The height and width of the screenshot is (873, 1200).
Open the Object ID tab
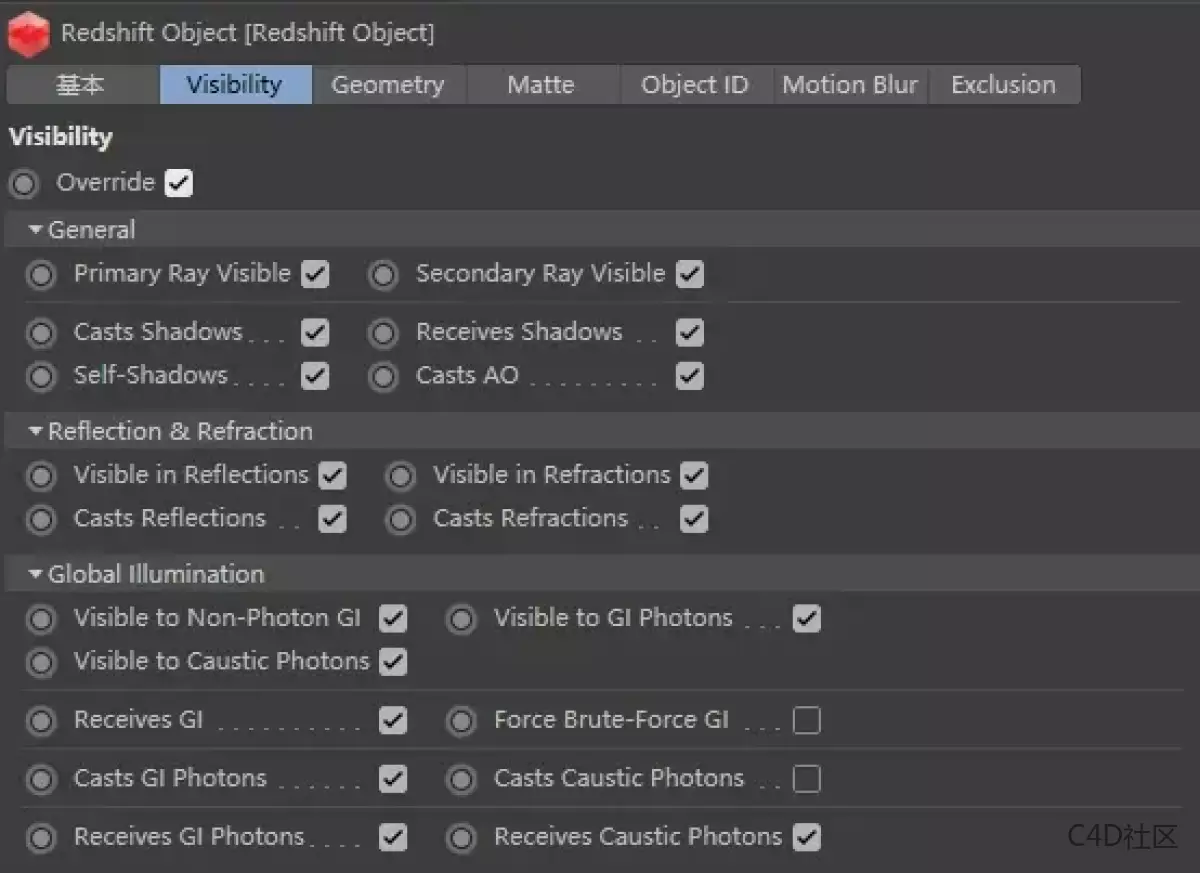tap(694, 85)
